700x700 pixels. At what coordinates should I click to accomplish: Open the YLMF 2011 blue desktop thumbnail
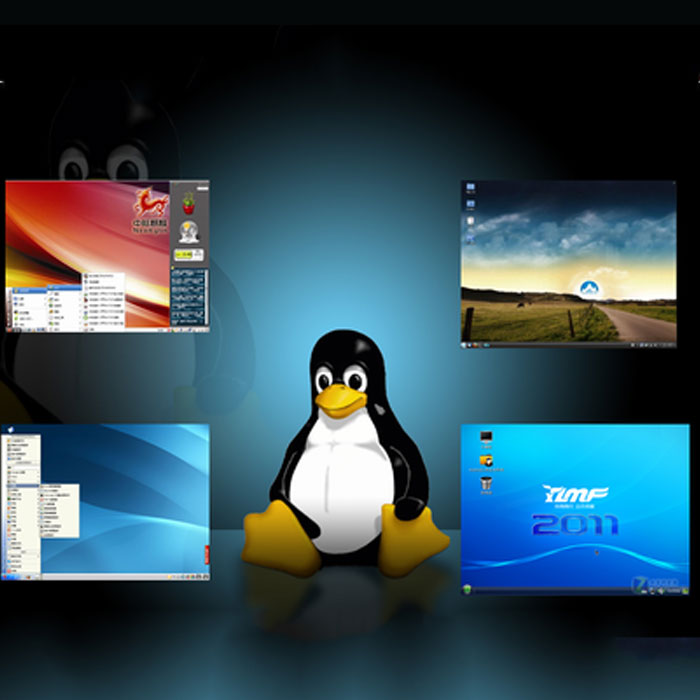pos(575,509)
